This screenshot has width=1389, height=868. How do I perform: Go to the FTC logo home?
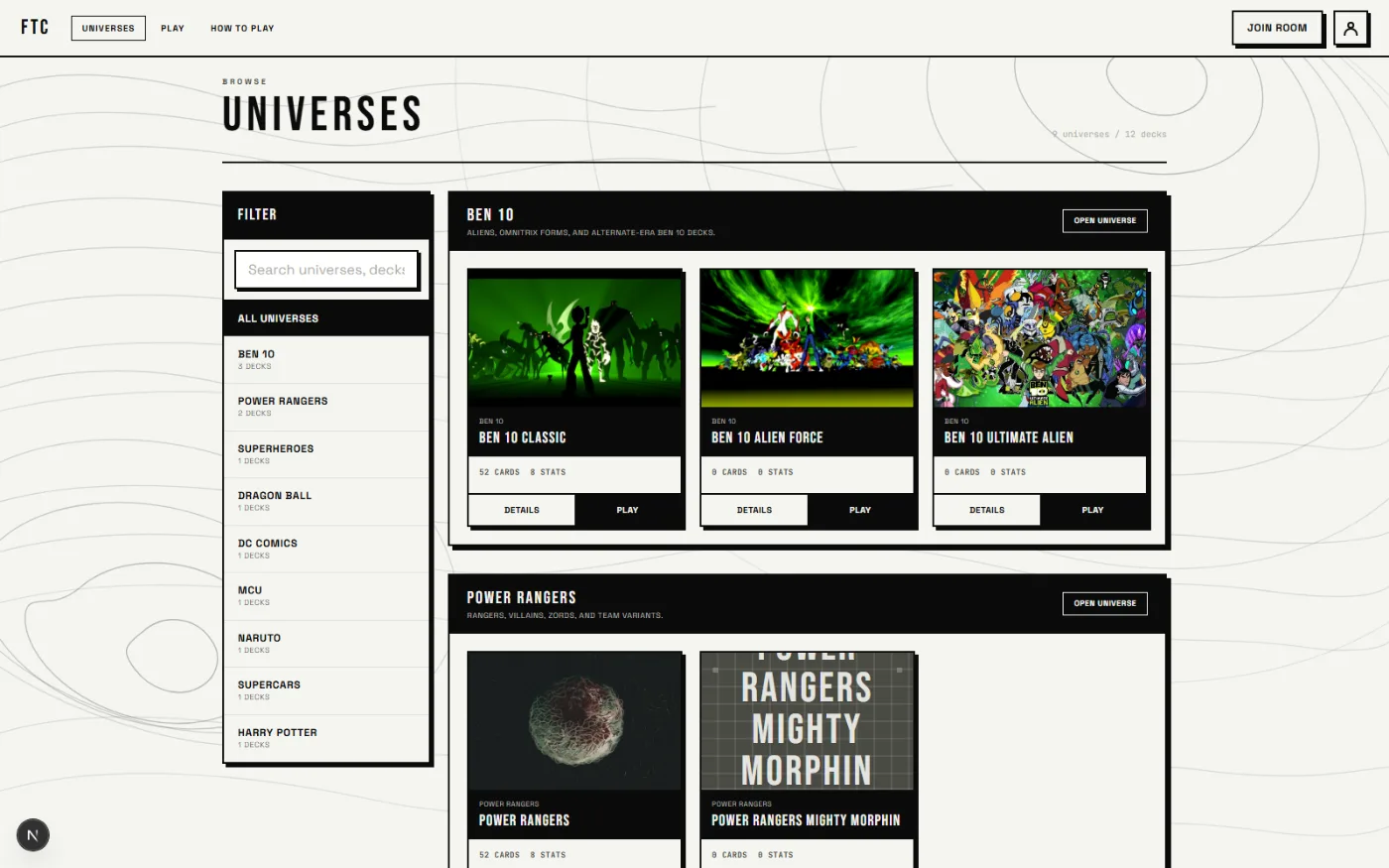[35, 27]
